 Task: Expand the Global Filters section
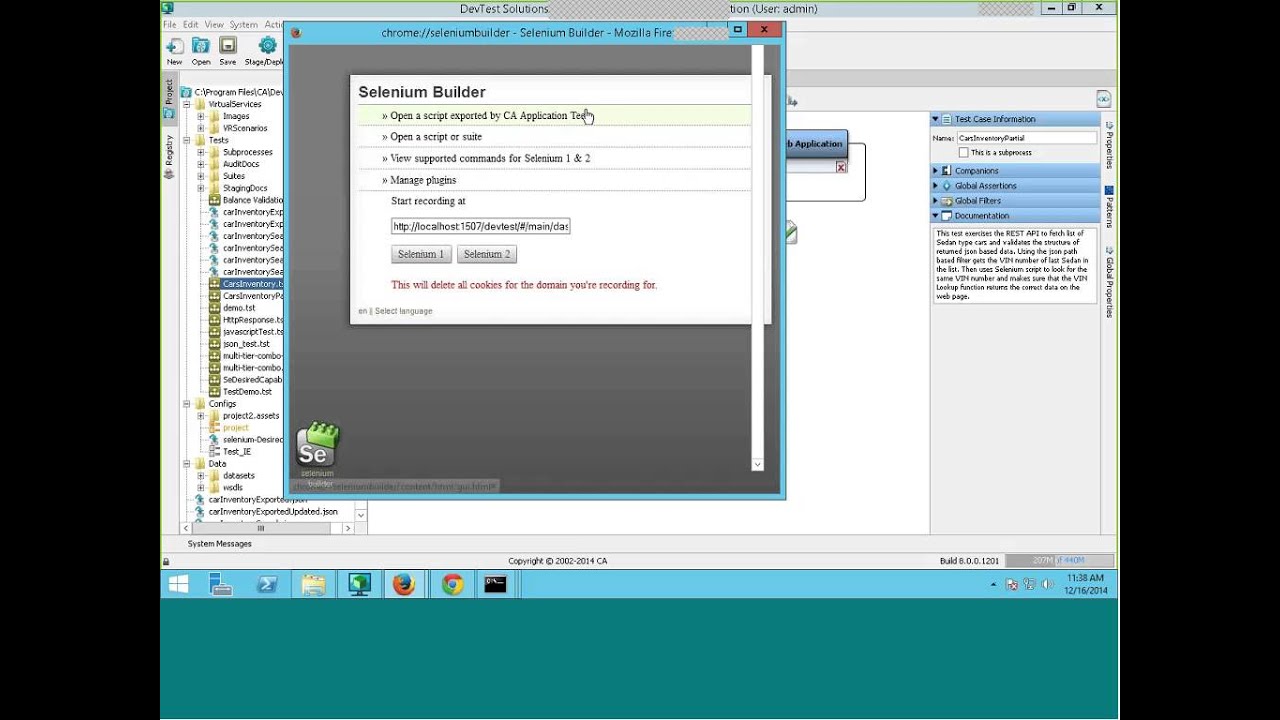(x=936, y=201)
